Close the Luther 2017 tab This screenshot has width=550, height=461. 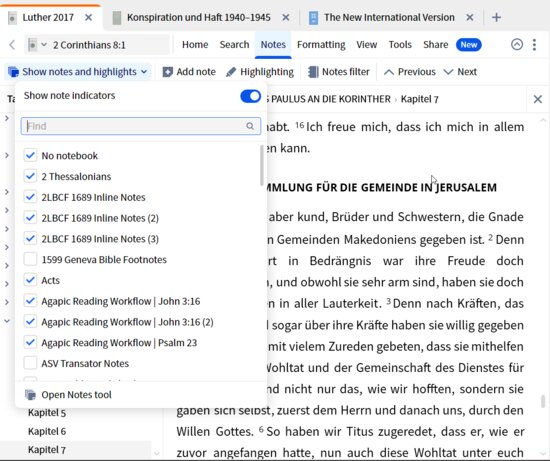88,17
